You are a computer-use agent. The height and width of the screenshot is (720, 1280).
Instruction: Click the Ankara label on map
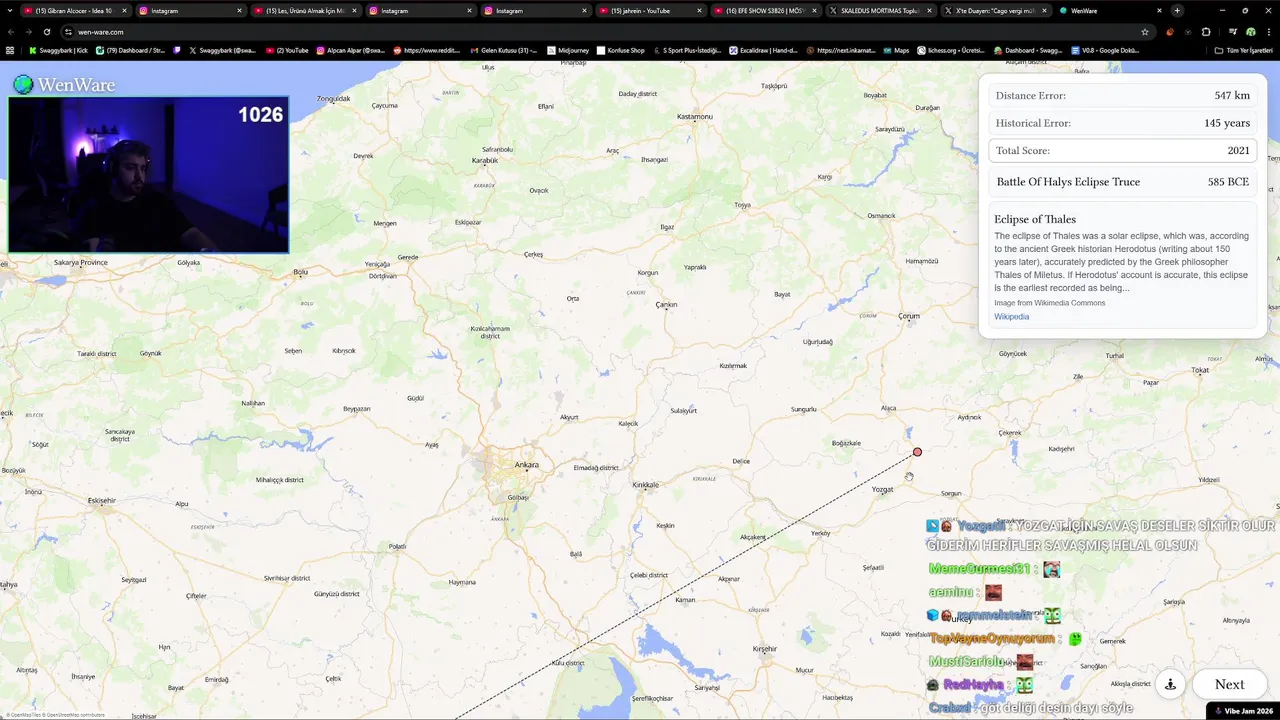pyautogui.click(x=526, y=465)
